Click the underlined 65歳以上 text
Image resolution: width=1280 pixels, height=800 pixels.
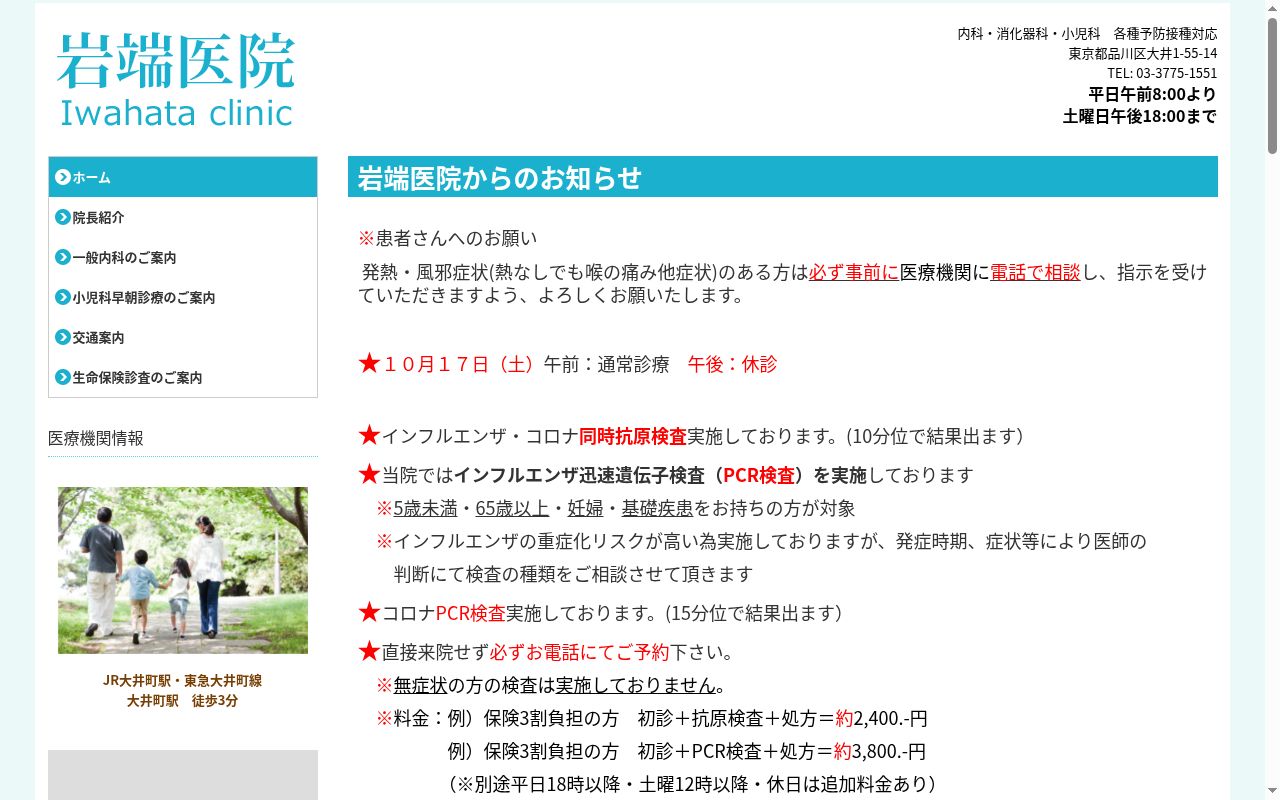[512, 508]
